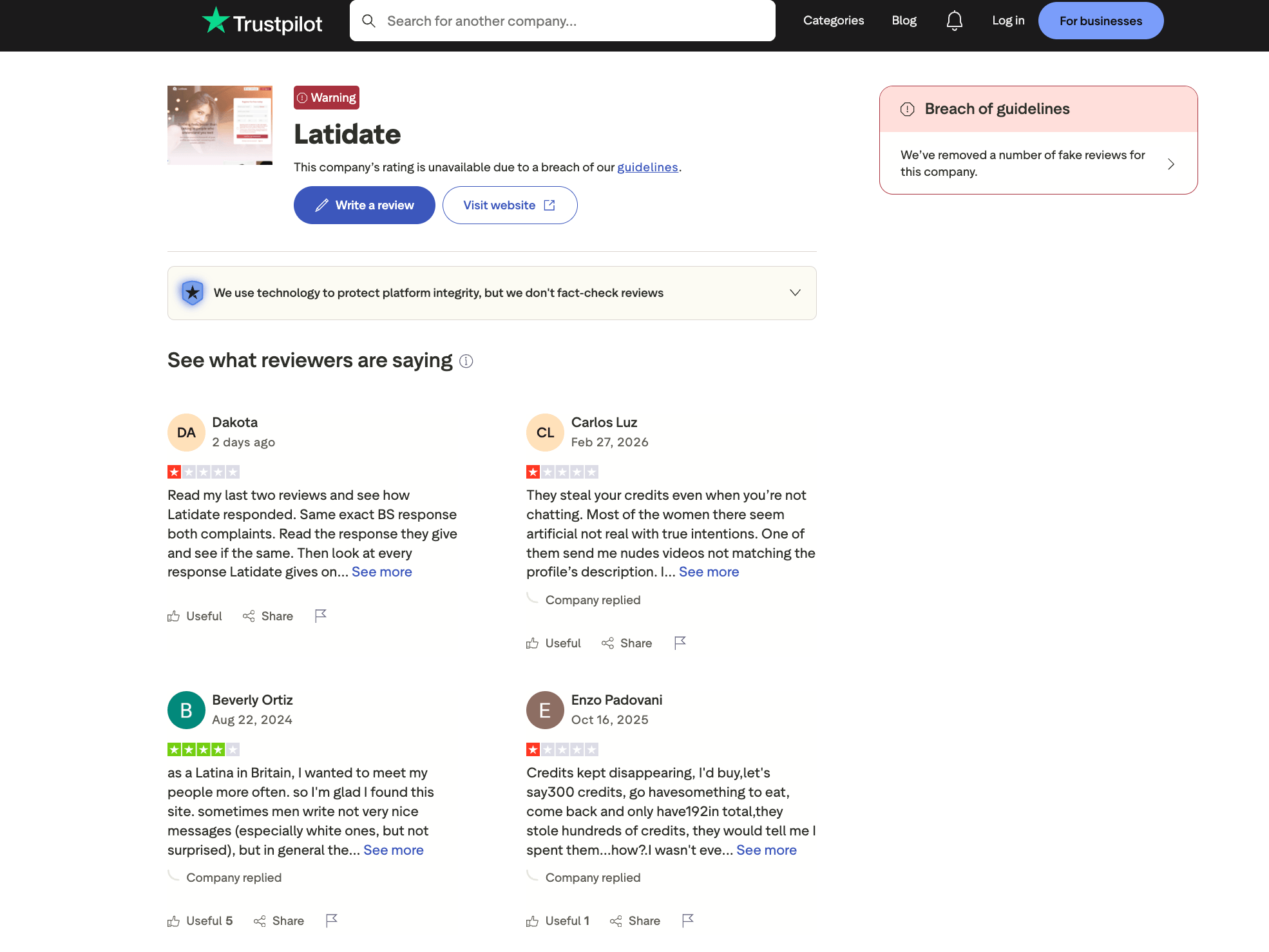
Task: Open the Categories menu
Action: coord(834,21)
